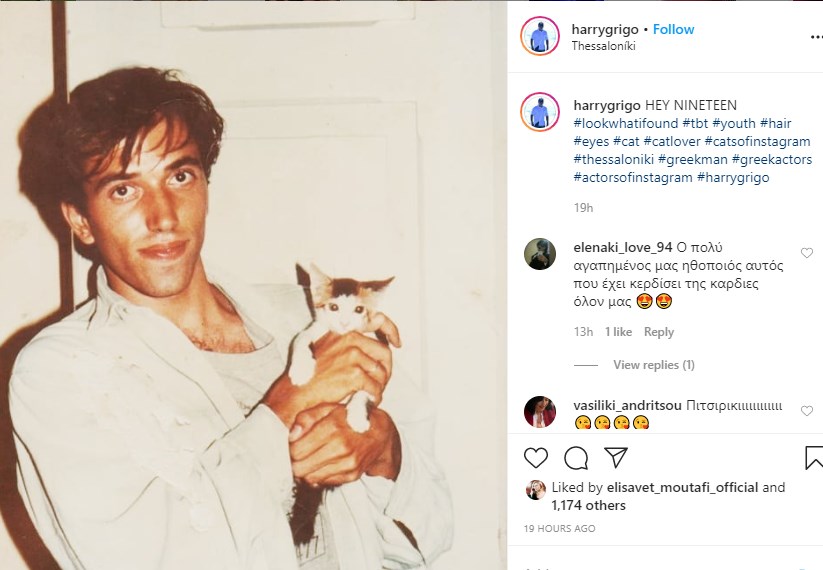The image size is (823, 570).
Task: Open the #greekactors hashtag
Action: click(x=771, y=160)
